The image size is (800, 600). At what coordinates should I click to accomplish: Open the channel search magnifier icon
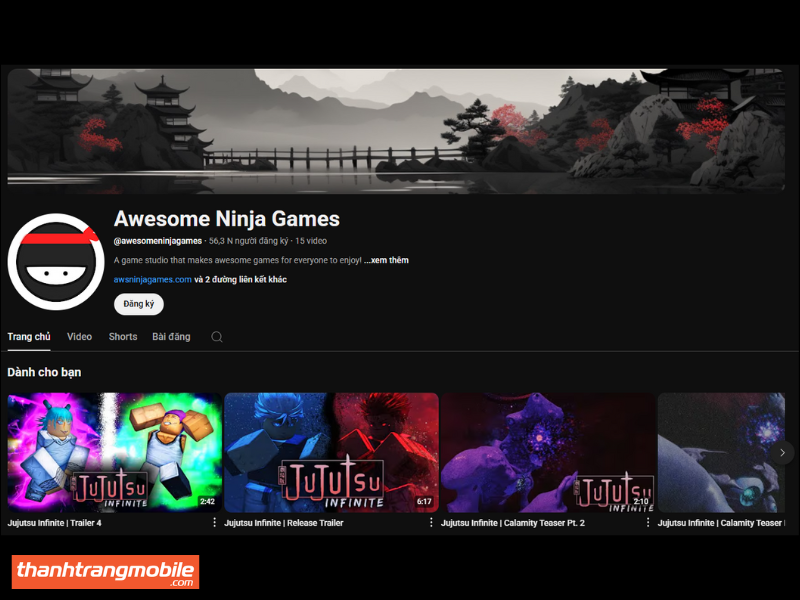click(x=217, y=337)
